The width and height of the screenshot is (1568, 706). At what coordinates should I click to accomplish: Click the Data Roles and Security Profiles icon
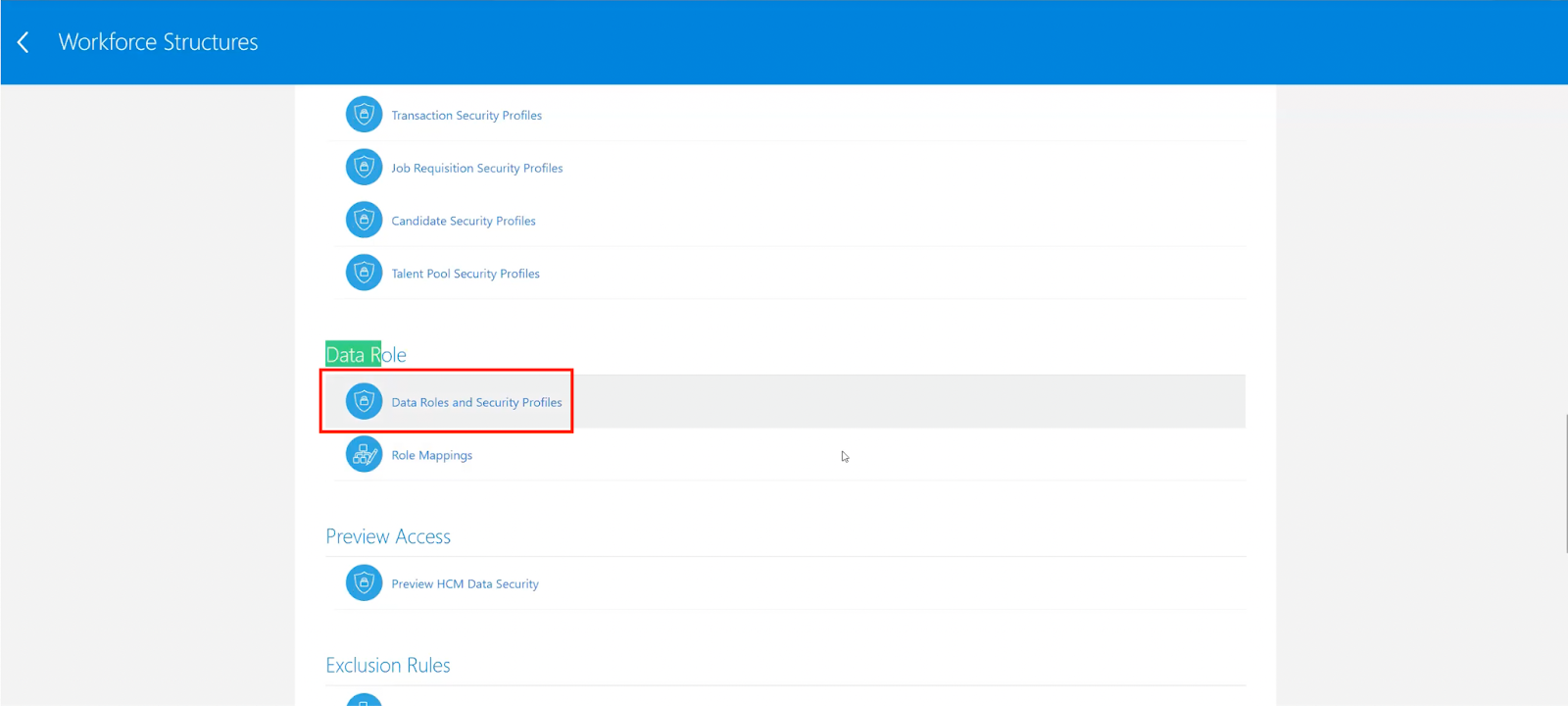click(x=364, y=401)
